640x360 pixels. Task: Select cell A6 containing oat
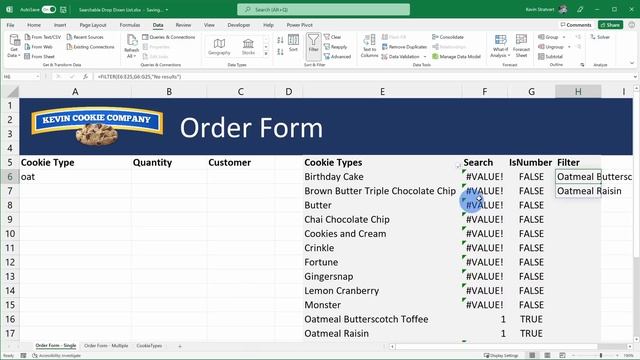[75, 177]
